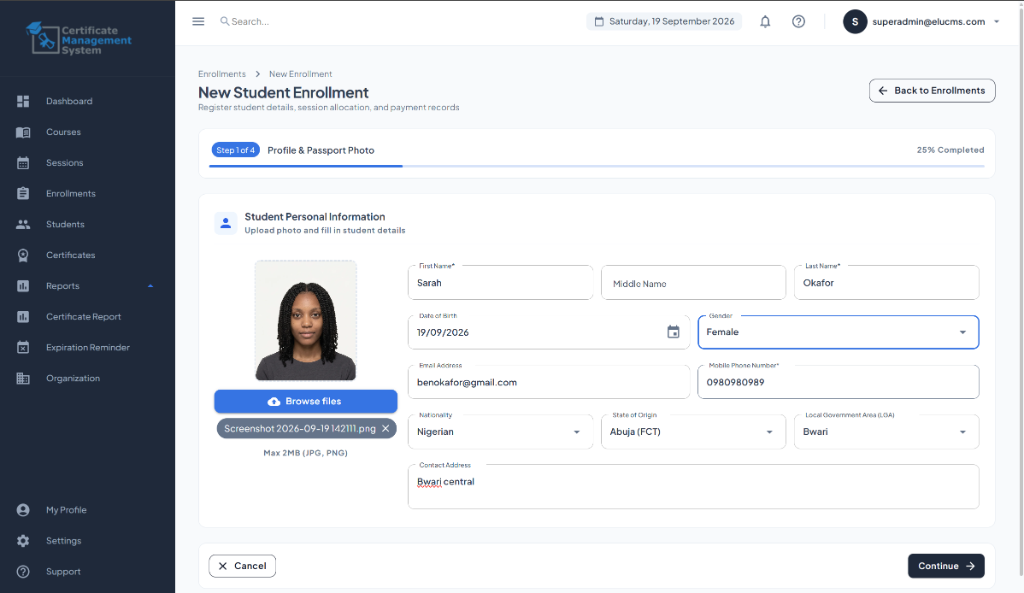Viewport: 1024px width, 593px height.
Task: Click the Step 1 of 4 badge
Action: tap(236, 150)
